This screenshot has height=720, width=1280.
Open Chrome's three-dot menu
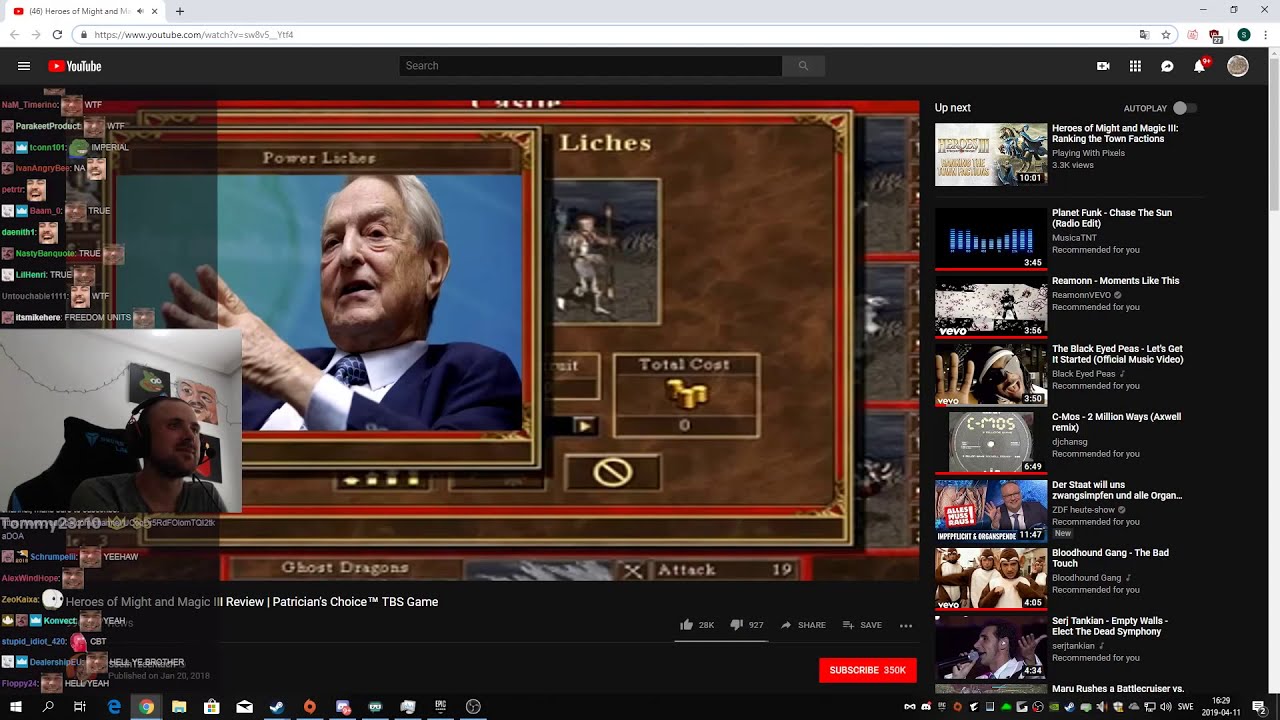tap(1265, 35)
